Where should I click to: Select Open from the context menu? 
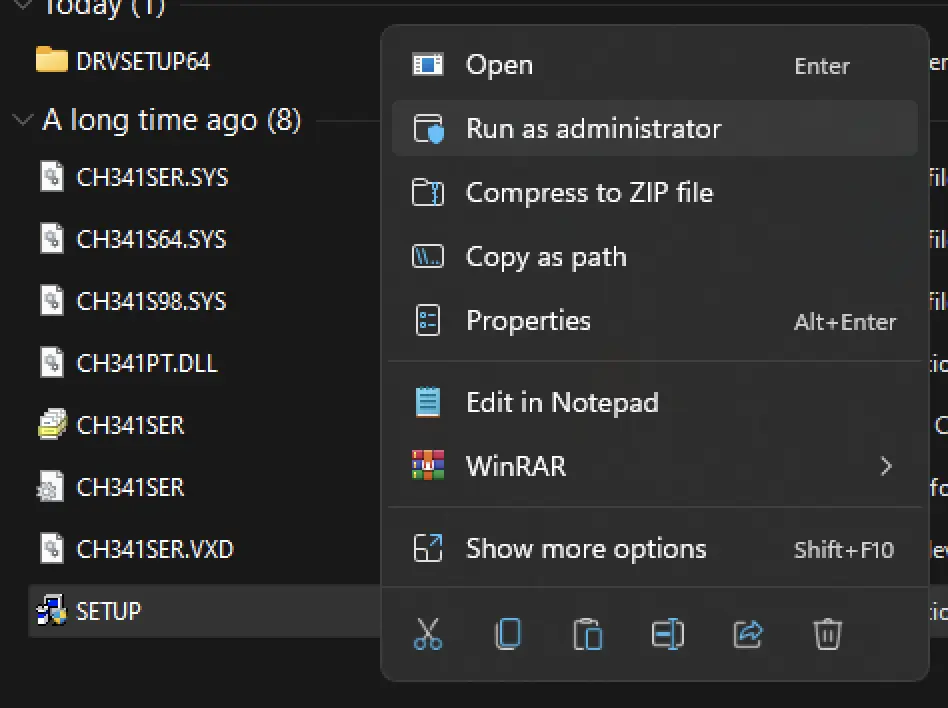pos(499,65)
